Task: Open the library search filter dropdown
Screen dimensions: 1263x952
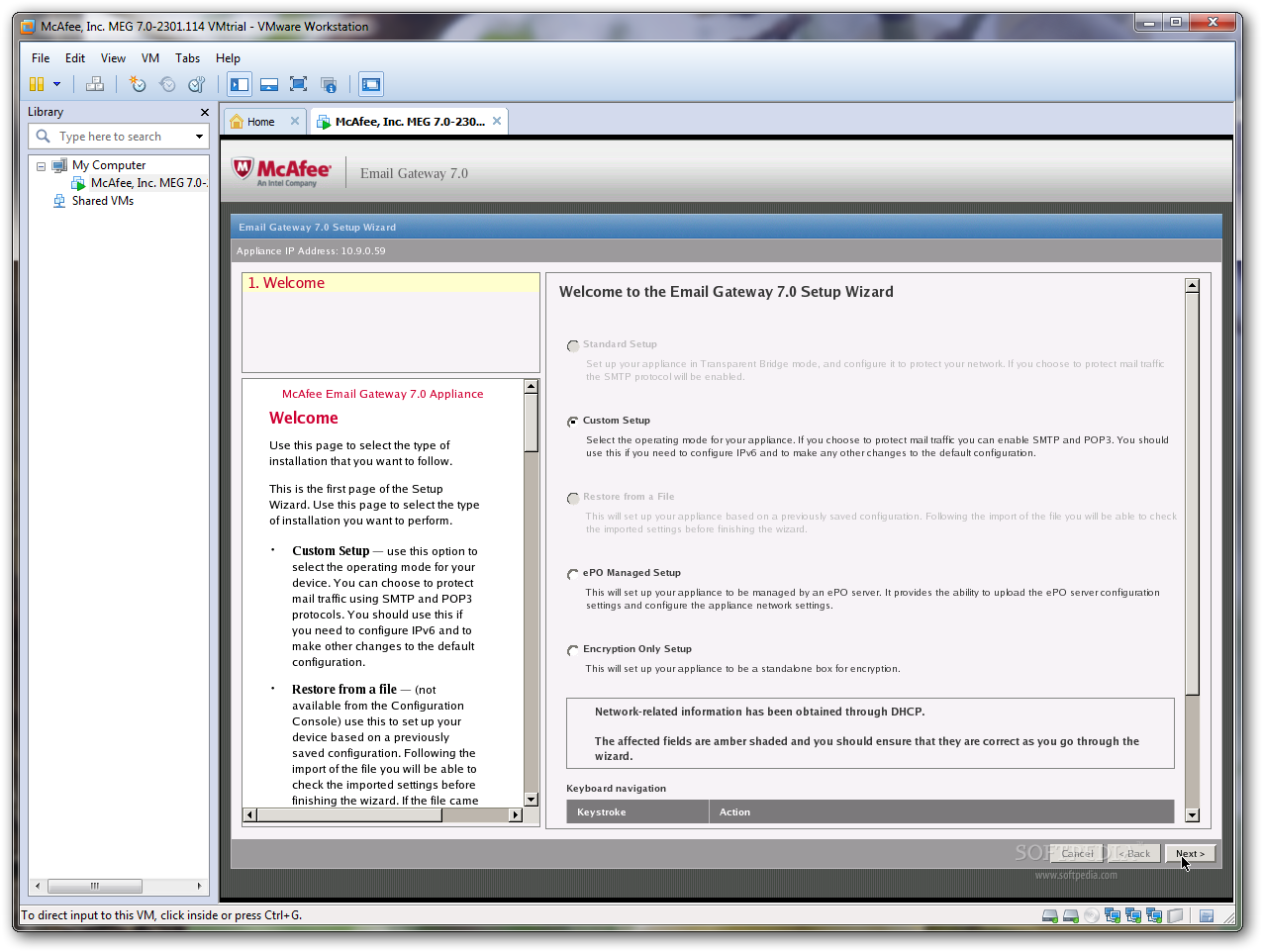Action: click(x=199, y=137)
